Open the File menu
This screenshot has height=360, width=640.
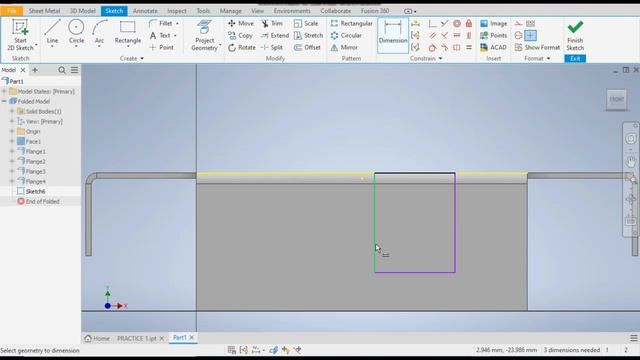11,11
